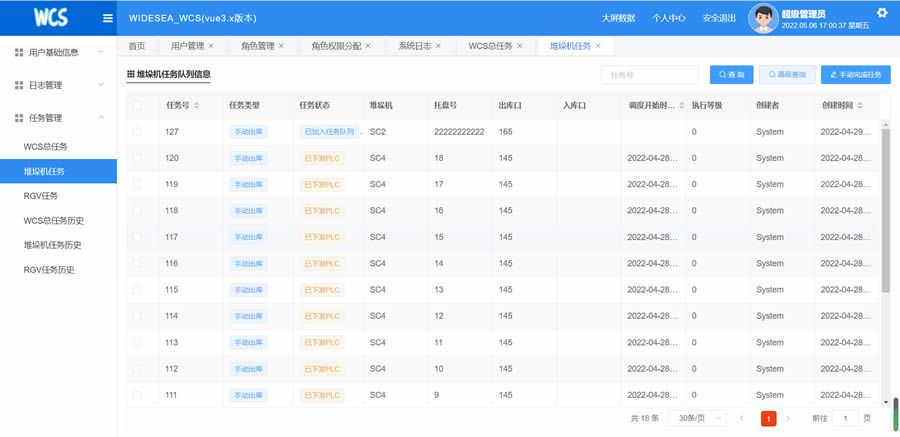Image resolution: width=900 pixels, height=437 pixels.
Task: Go to next page arrow
Action: [x=788, y=419]
